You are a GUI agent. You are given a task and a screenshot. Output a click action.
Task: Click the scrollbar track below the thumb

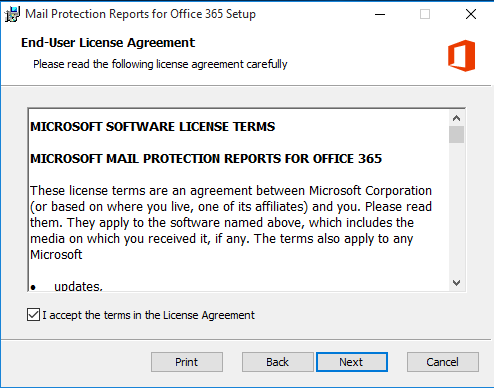point(456,209)
